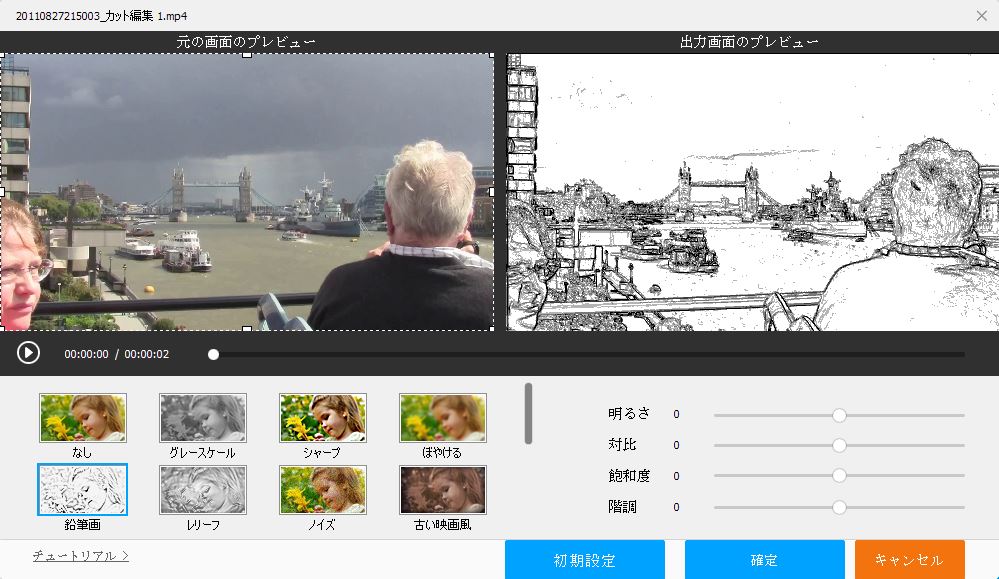Click the 階調 gradation slider handle
The image size is (999, 579).
click(x=839, y=507)
